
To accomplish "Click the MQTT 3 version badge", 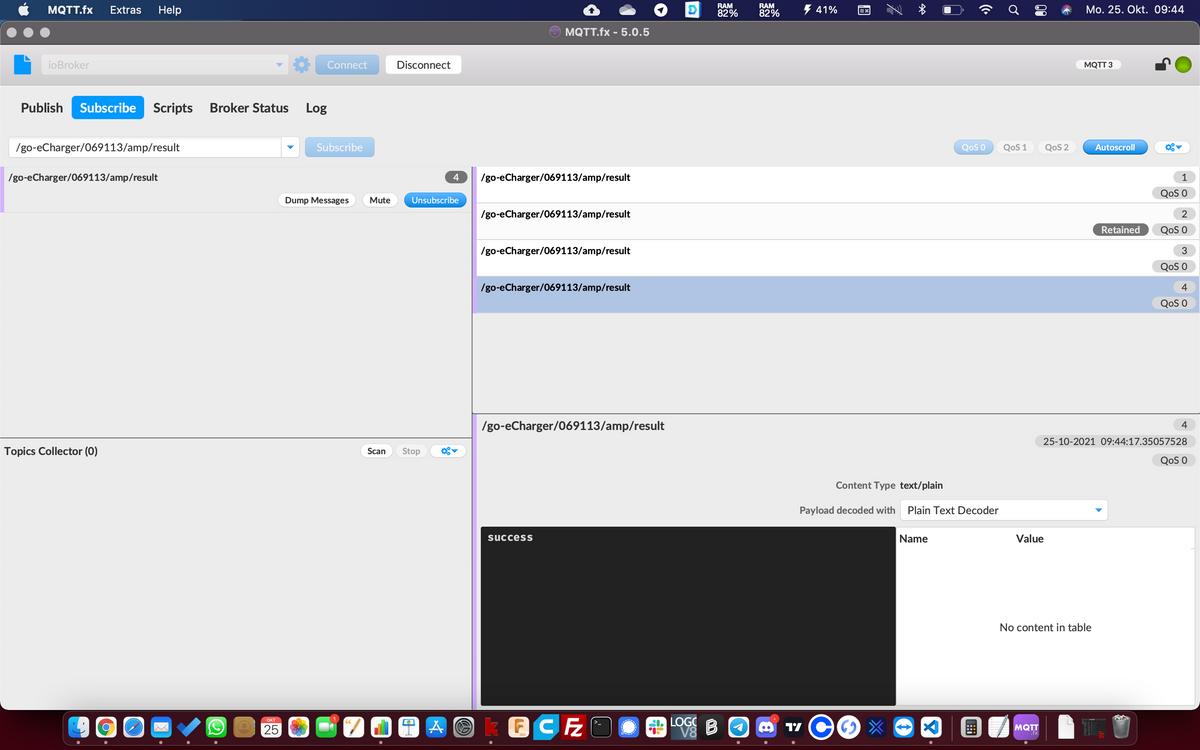I will click(x=1098, y=65).
